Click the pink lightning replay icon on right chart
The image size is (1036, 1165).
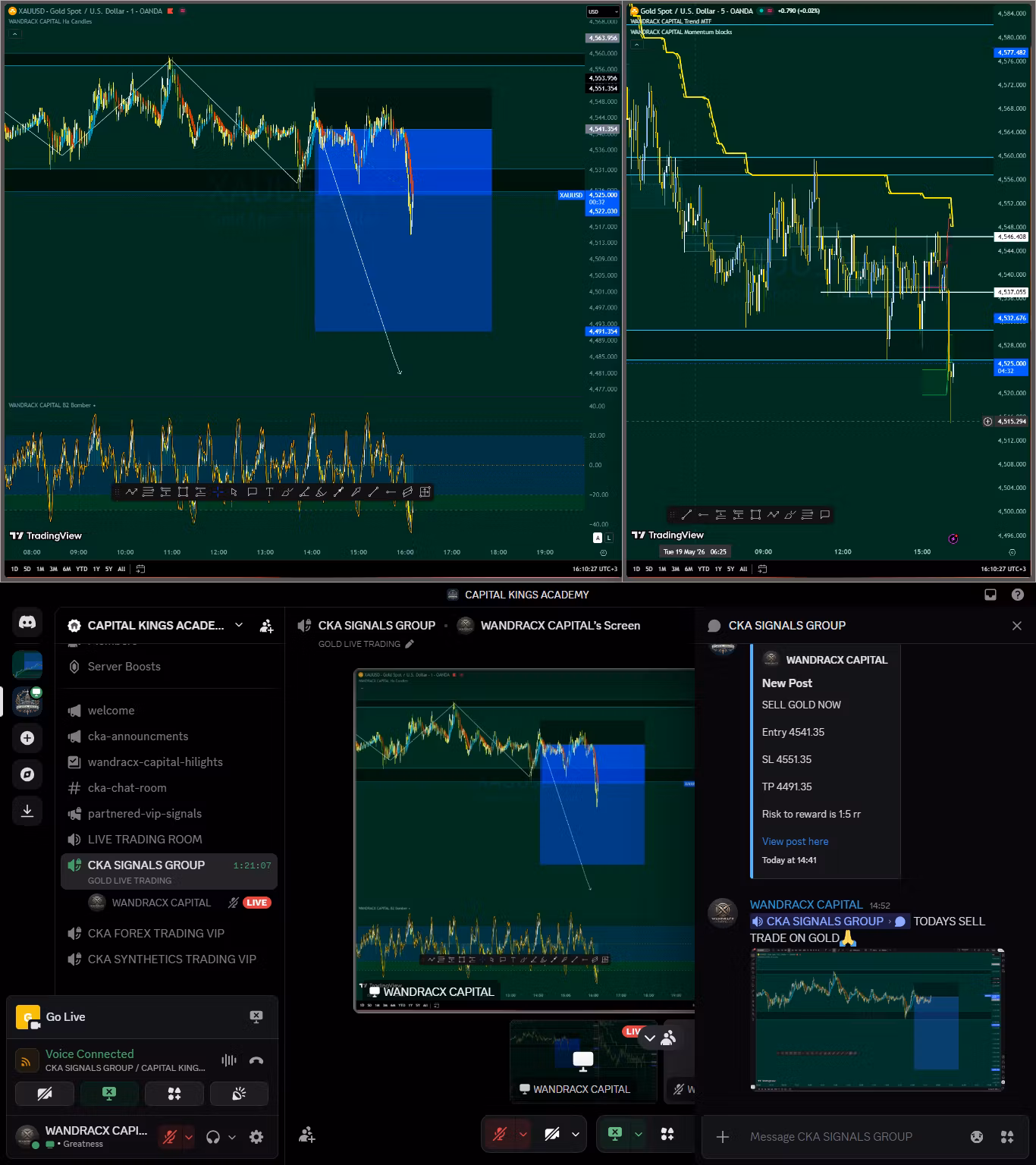click(953, 539)
